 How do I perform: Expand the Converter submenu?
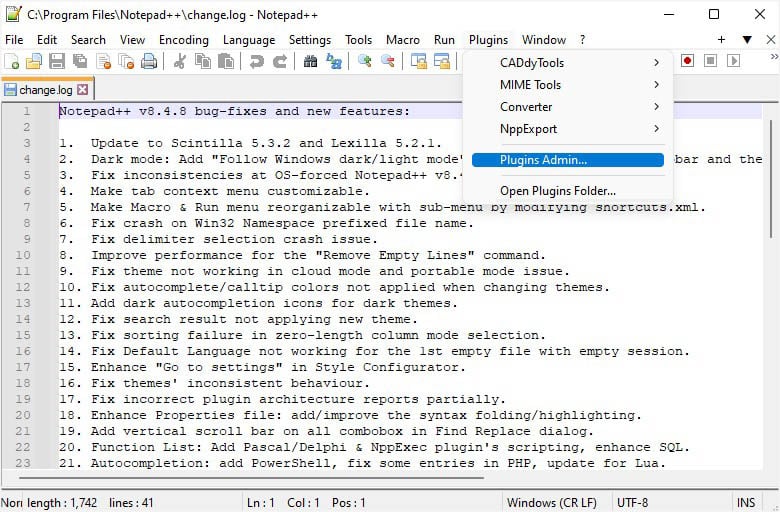click(568, 106)
